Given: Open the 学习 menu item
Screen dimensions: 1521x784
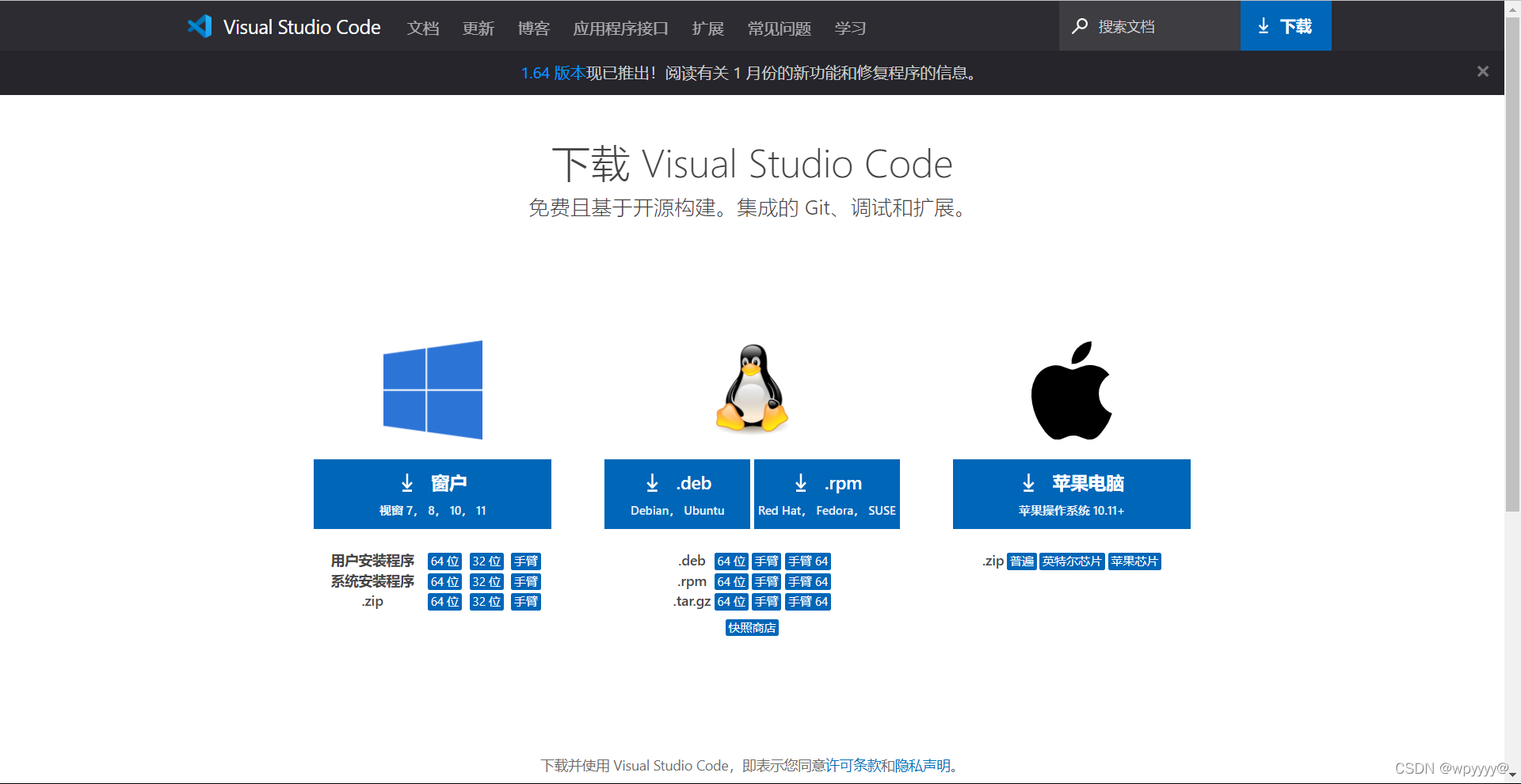Looking at the screenshot, I should (x=851, y=28).
